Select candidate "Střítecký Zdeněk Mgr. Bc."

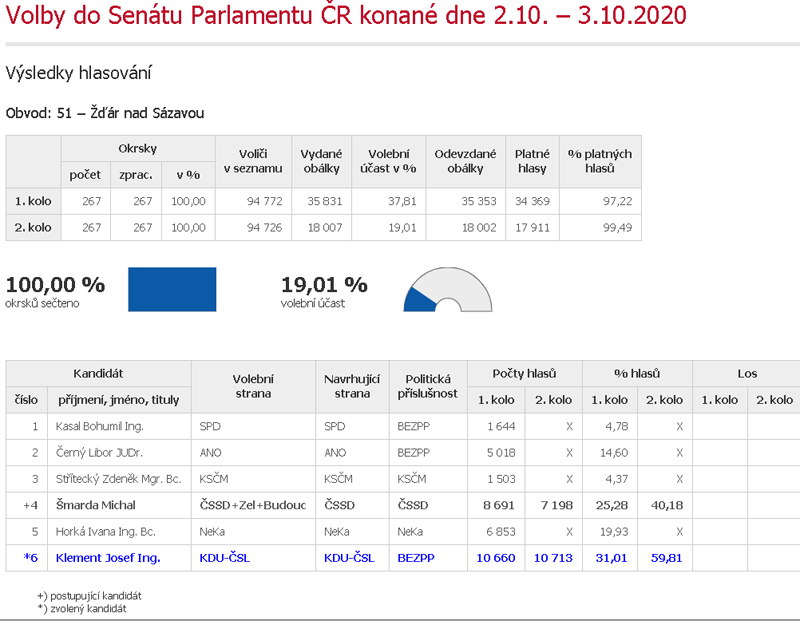click(x=118, y=479)
